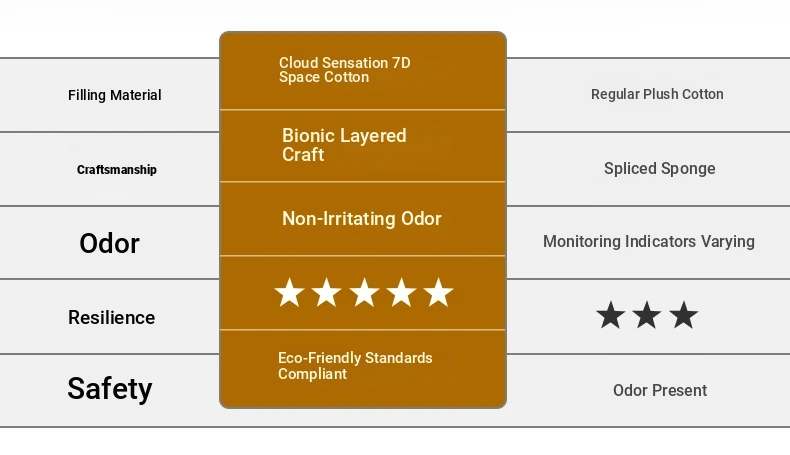Click the Craftsmanship label
790x455 pixels.
click(x=117, y=170)
